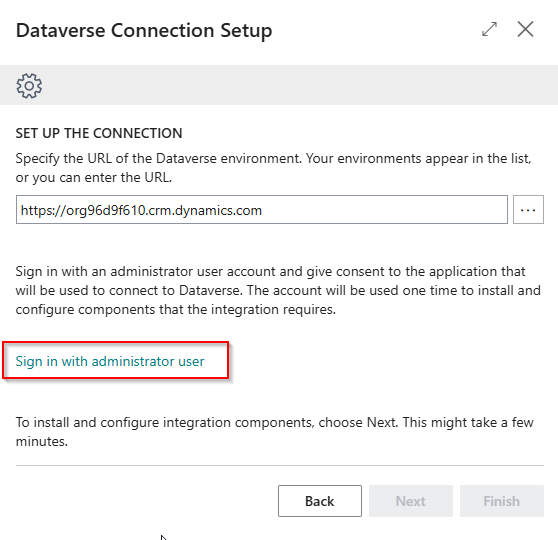Go to the previous step with Back
The height and width of the screenshot is (540, 558).
coord(320,501)
